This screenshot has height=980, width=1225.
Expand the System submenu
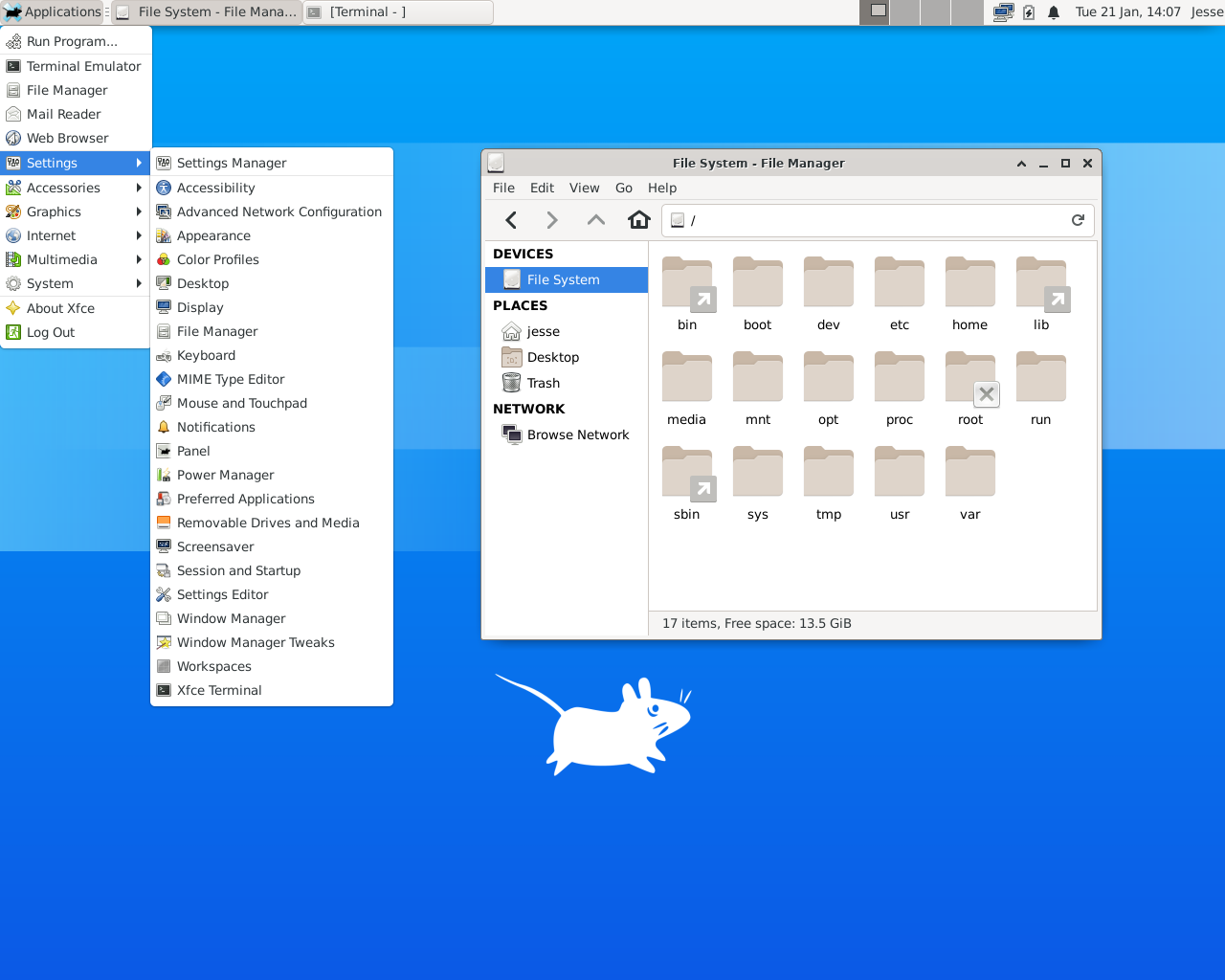point(76,283)
